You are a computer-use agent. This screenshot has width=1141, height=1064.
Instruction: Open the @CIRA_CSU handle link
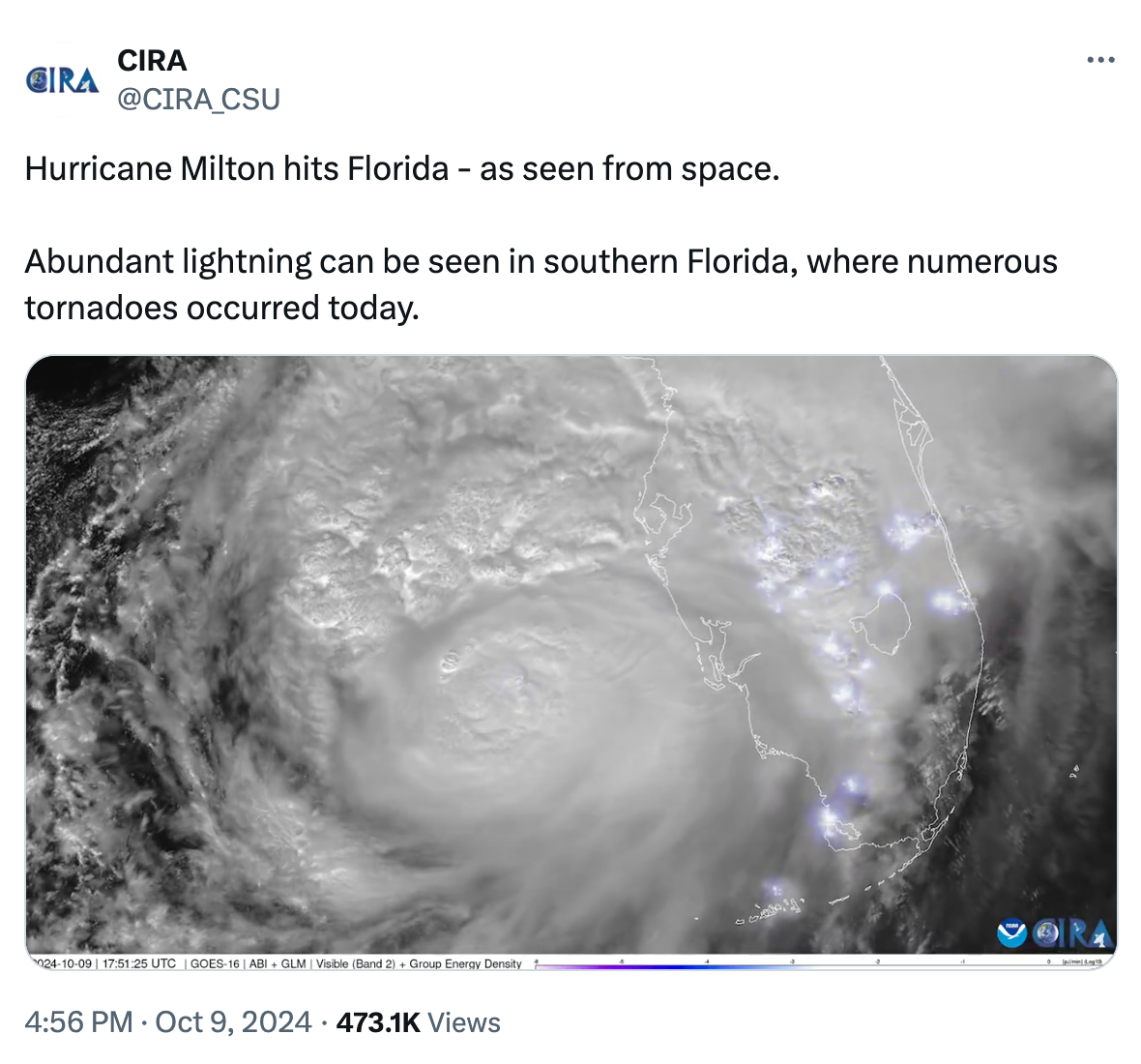click(x=198, y=99)
